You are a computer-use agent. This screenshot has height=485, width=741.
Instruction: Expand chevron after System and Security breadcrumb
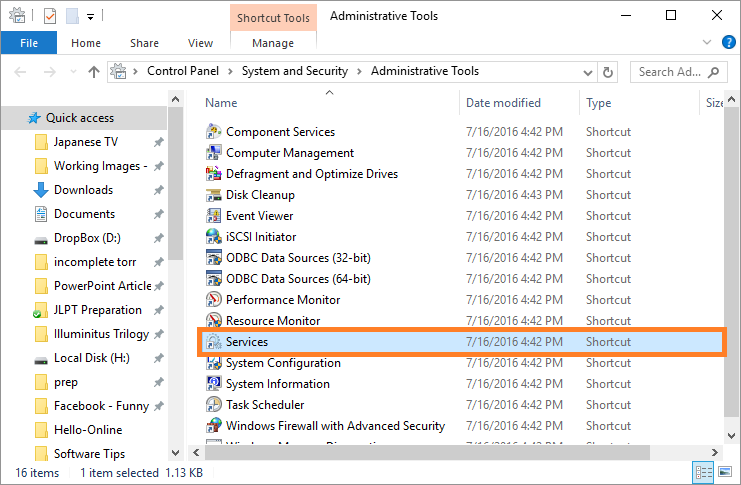tap(359, 71)
